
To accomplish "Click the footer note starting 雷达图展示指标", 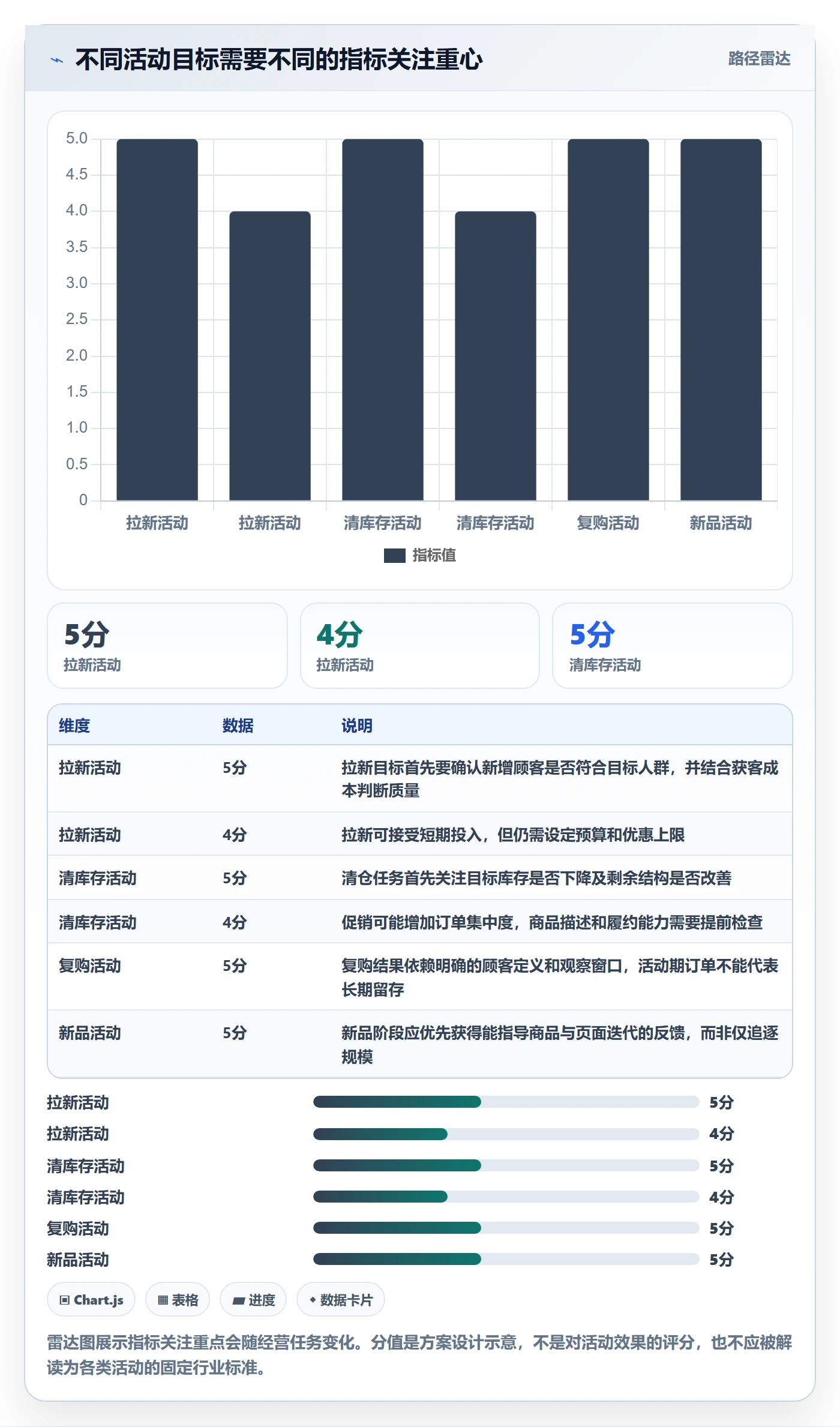I will click(419, 1355).
